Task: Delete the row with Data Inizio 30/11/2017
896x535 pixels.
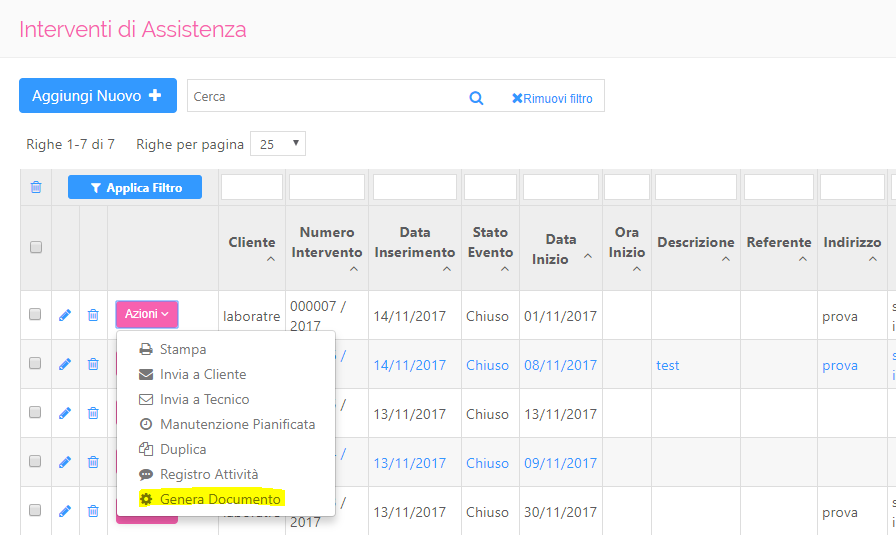Action: click(93, 511)
